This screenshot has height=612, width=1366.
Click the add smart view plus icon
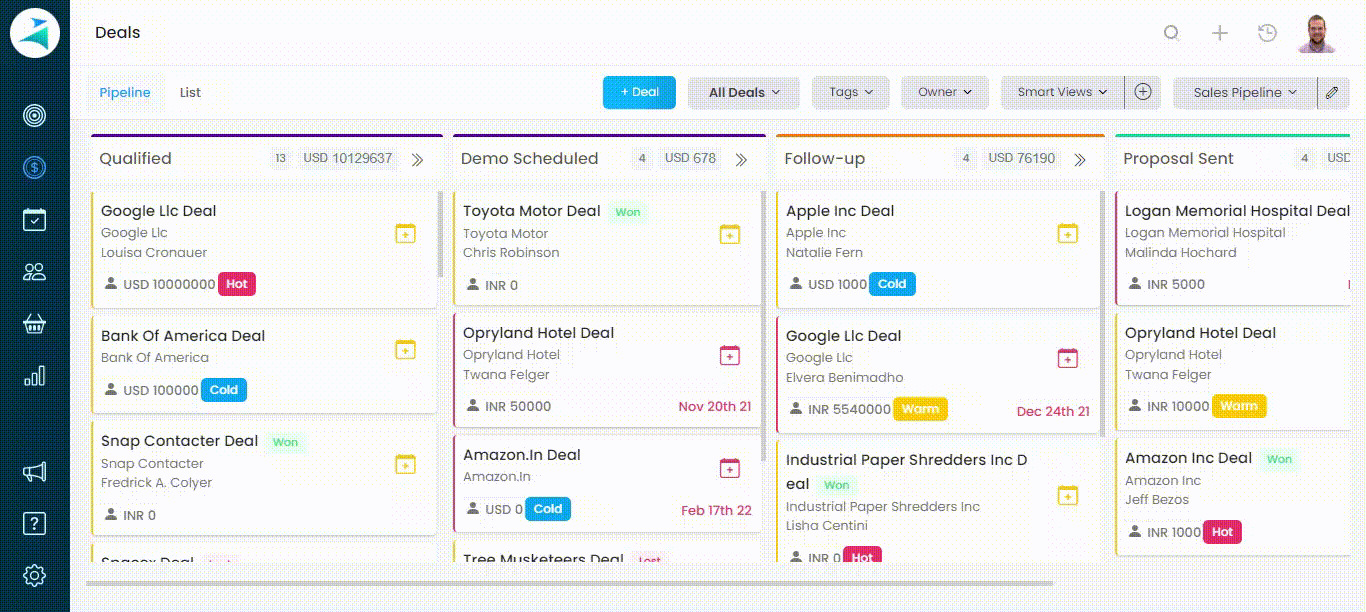(1143, 92)
